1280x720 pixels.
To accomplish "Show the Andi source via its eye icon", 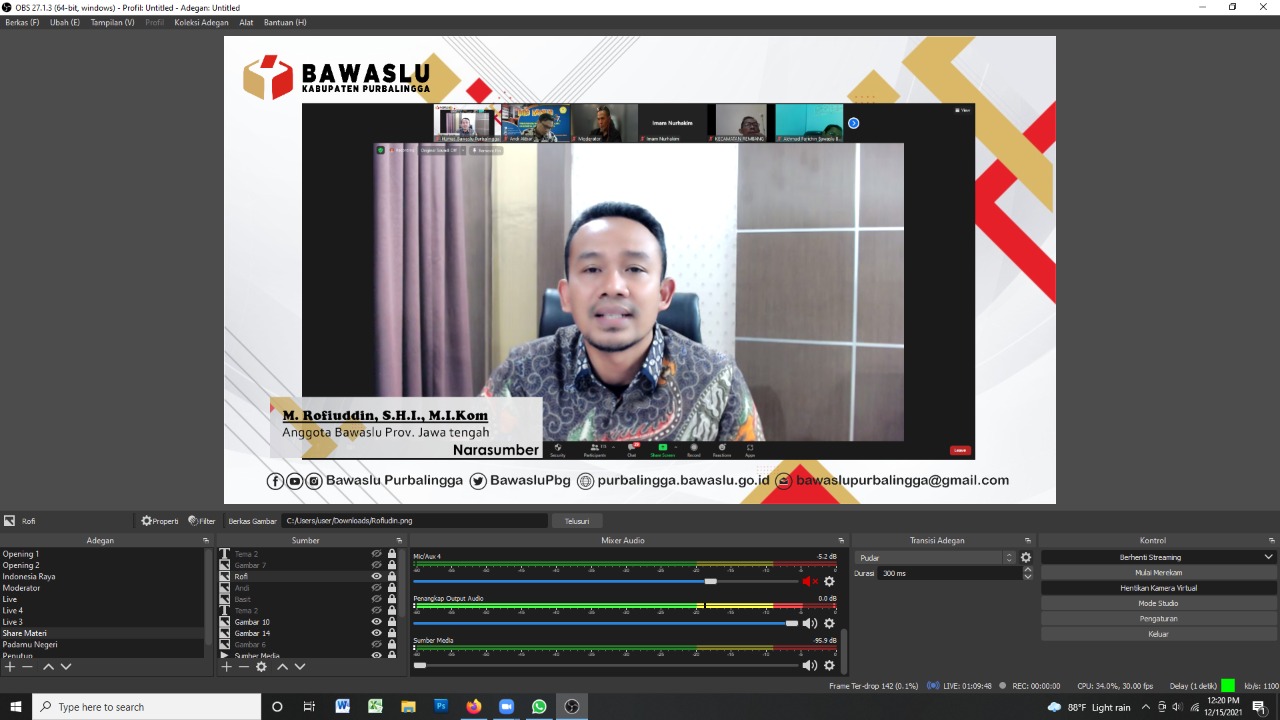I will (x=377, y=588).
